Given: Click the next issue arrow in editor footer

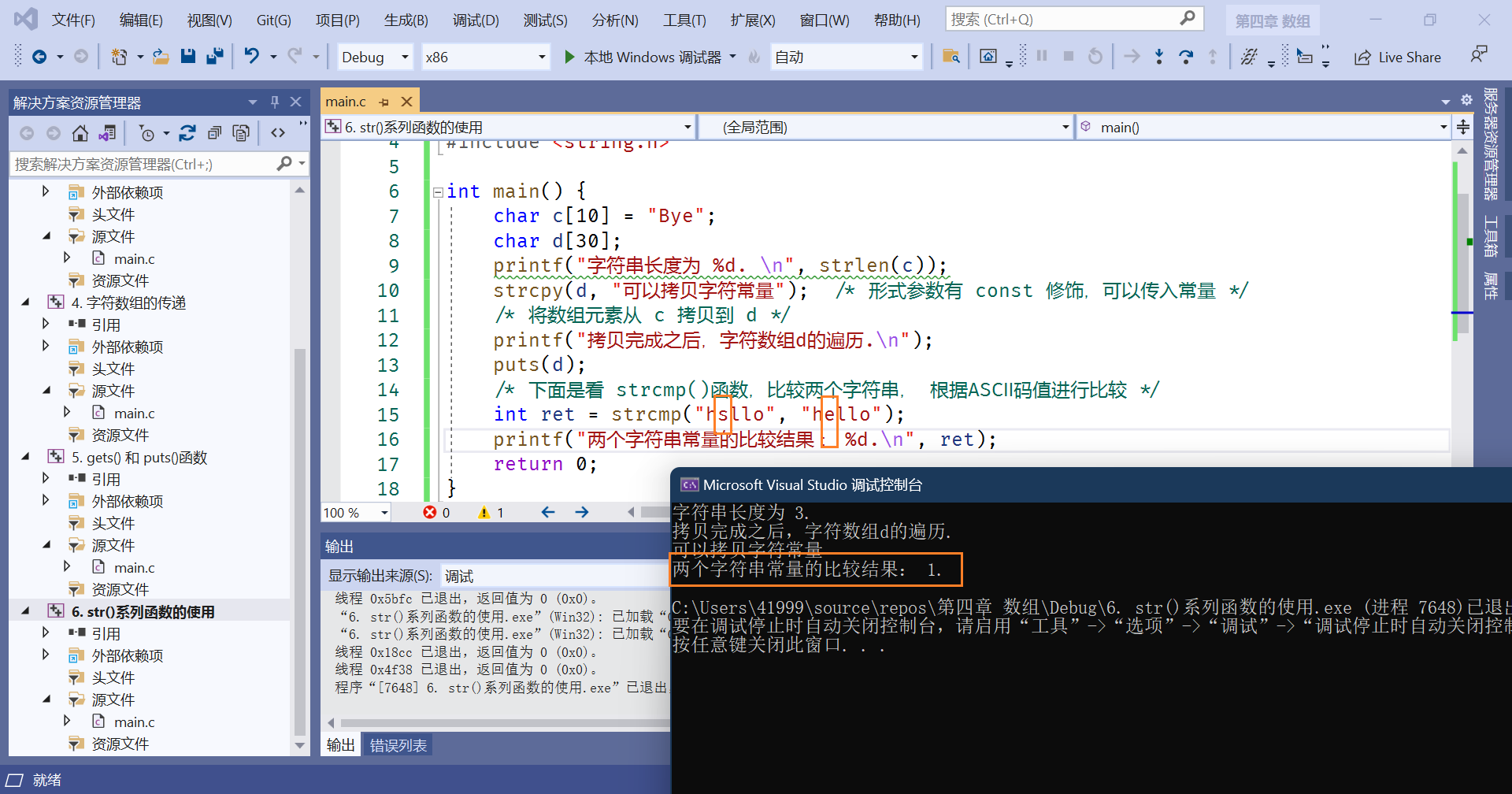Looking at the screenshot, I should 582,512.
